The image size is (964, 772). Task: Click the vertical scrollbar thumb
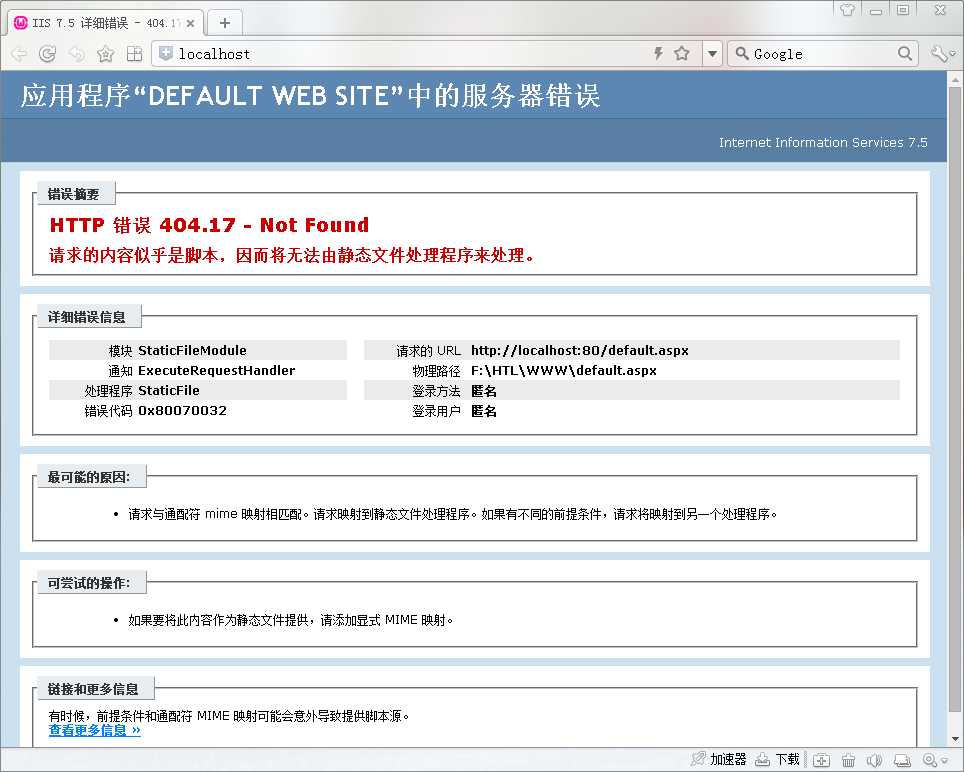tap(955, 398)
